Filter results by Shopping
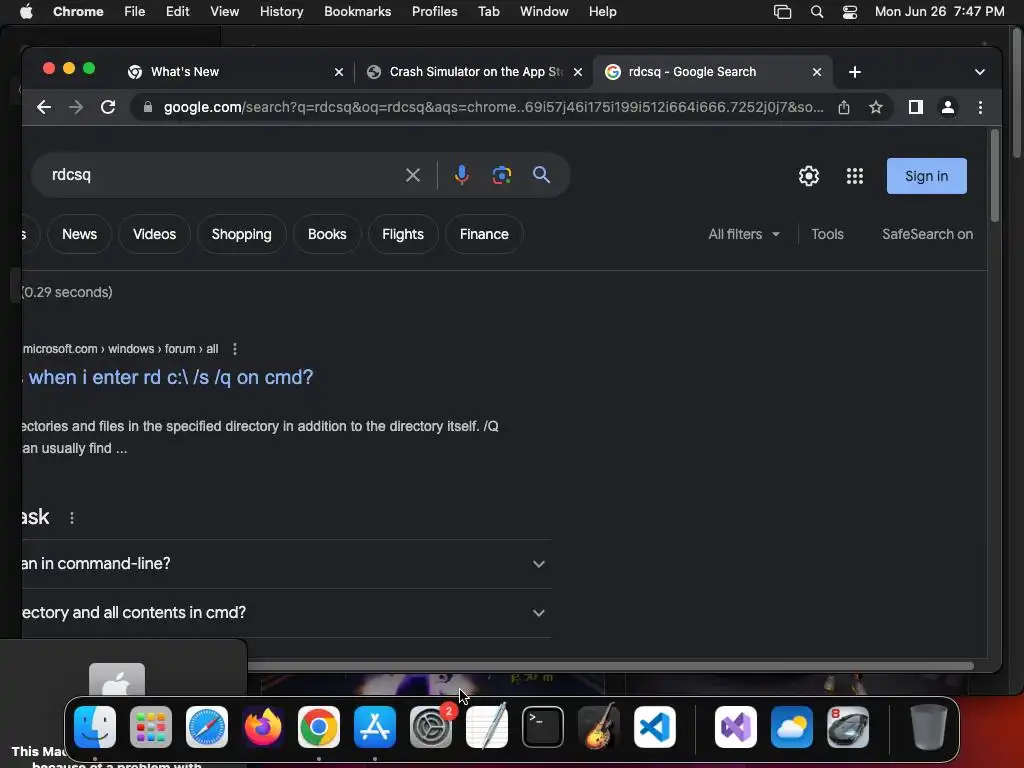Image resolution: width=1024 pixels, height=768 pixels. point(242,234)
